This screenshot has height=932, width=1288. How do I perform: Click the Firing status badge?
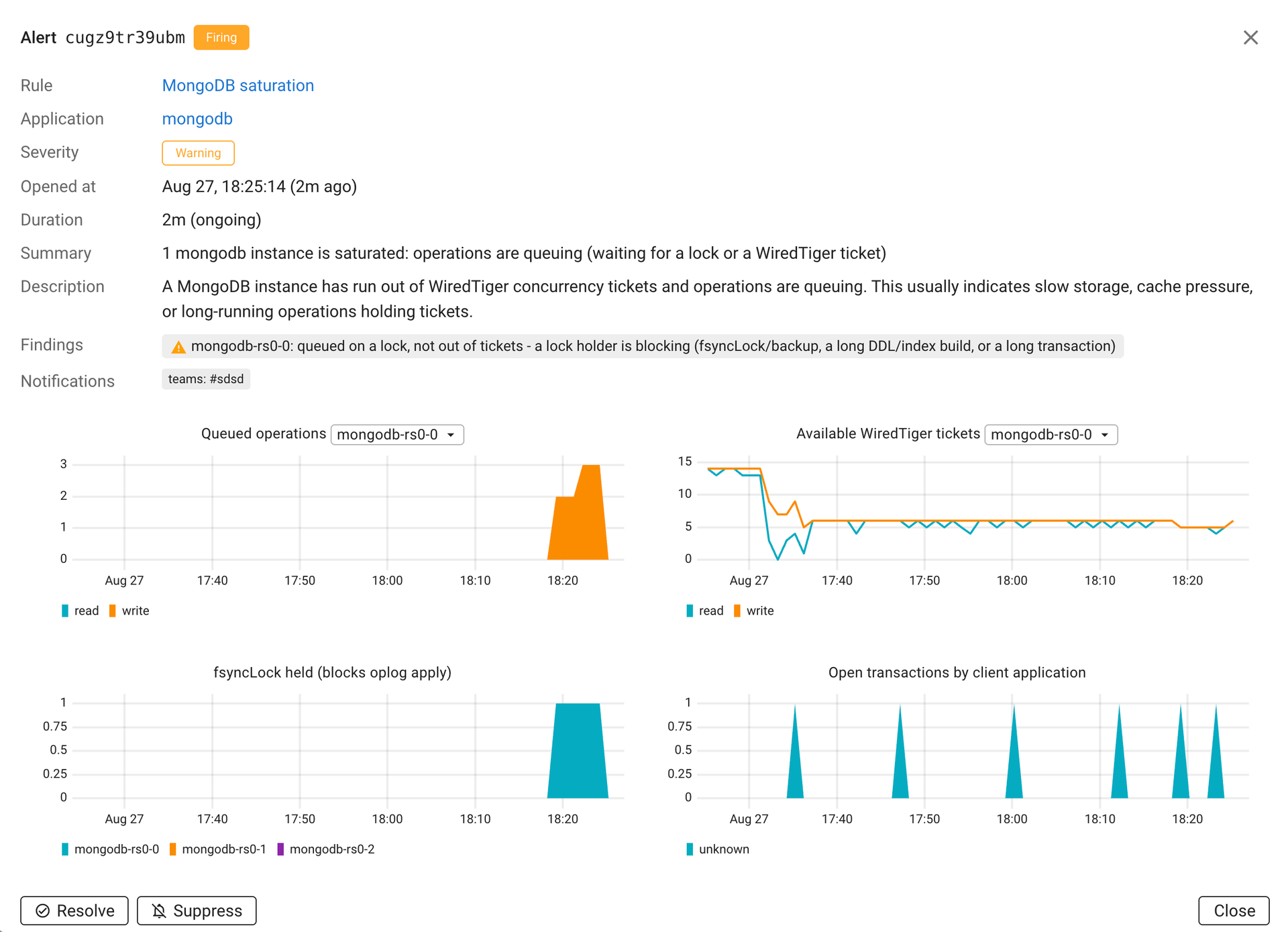[221, 38]
